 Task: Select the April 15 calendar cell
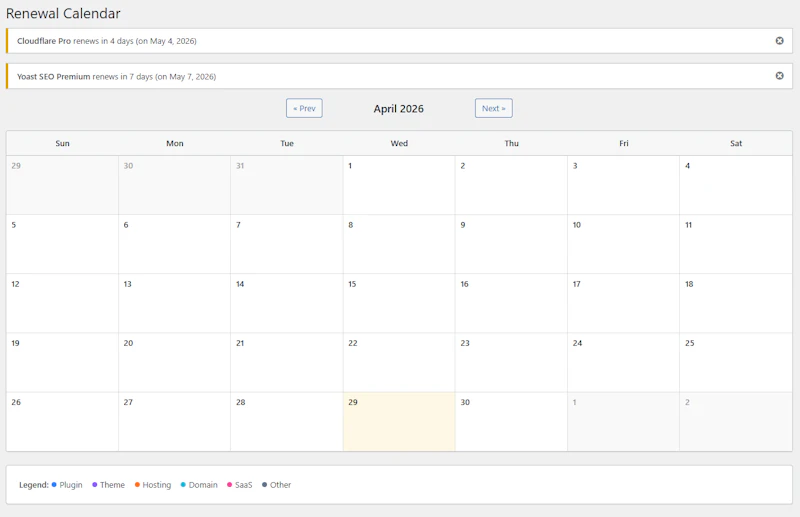(399, 303)
